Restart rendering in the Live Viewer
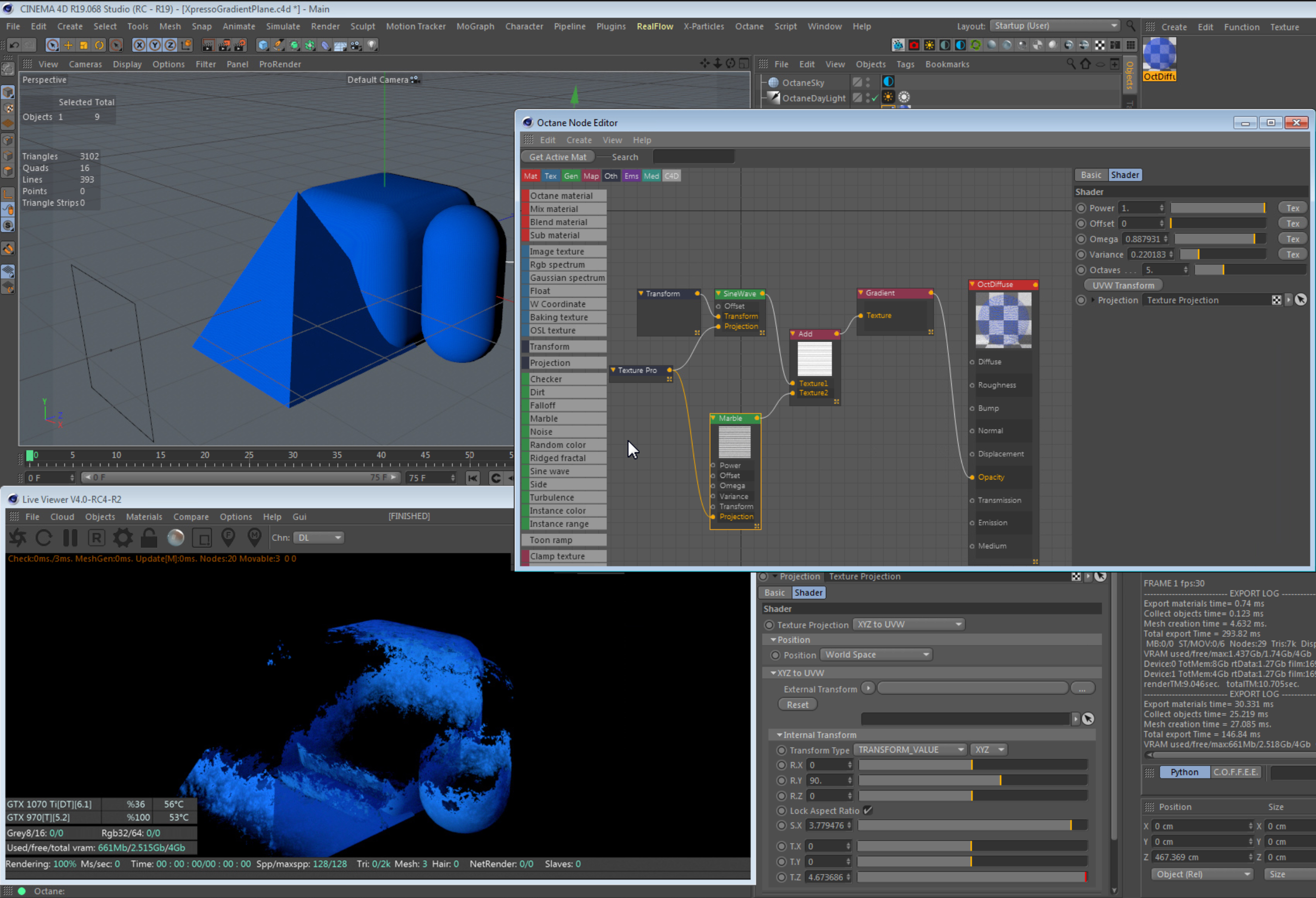Viewport: 1316px width, 898px height. [x=43, y=537]
